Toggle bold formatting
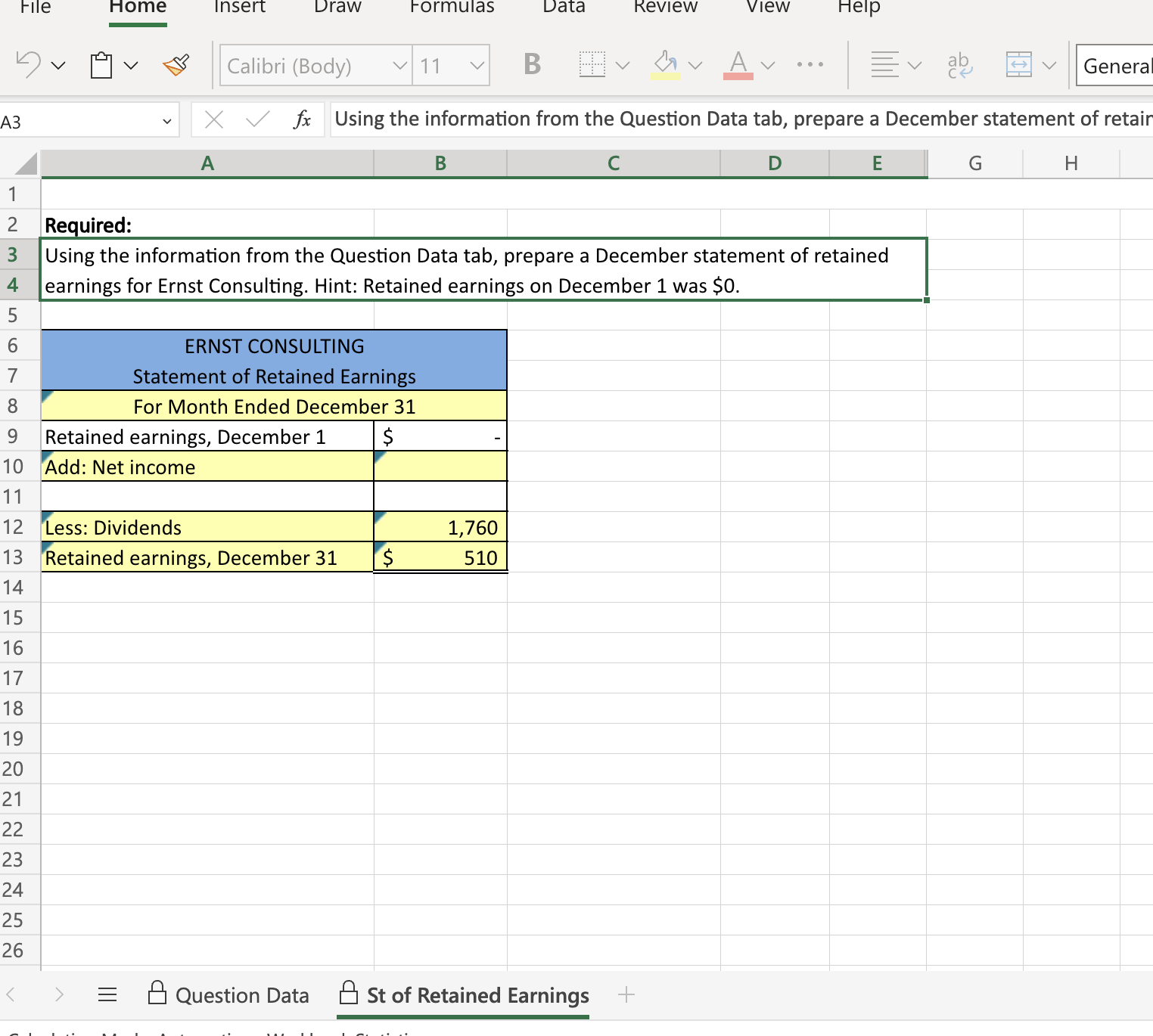Image resolution: width=1153 pixels, height=1036 pixels. point(531,65)
